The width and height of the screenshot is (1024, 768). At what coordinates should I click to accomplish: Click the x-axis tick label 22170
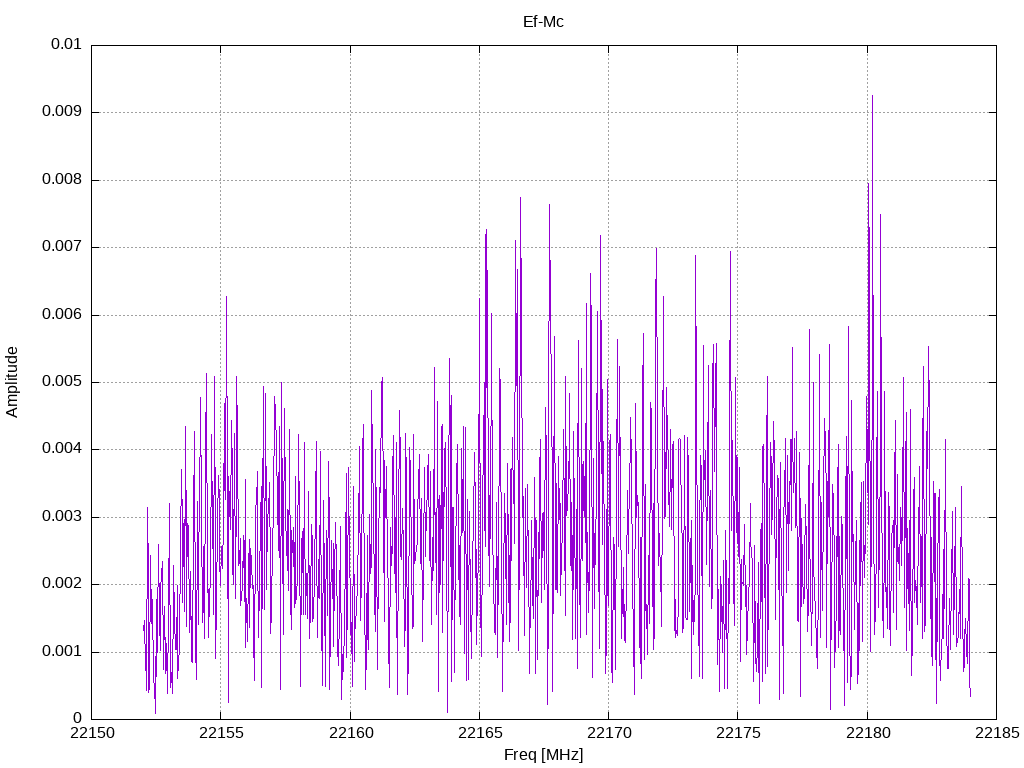(x=609, y=733)
